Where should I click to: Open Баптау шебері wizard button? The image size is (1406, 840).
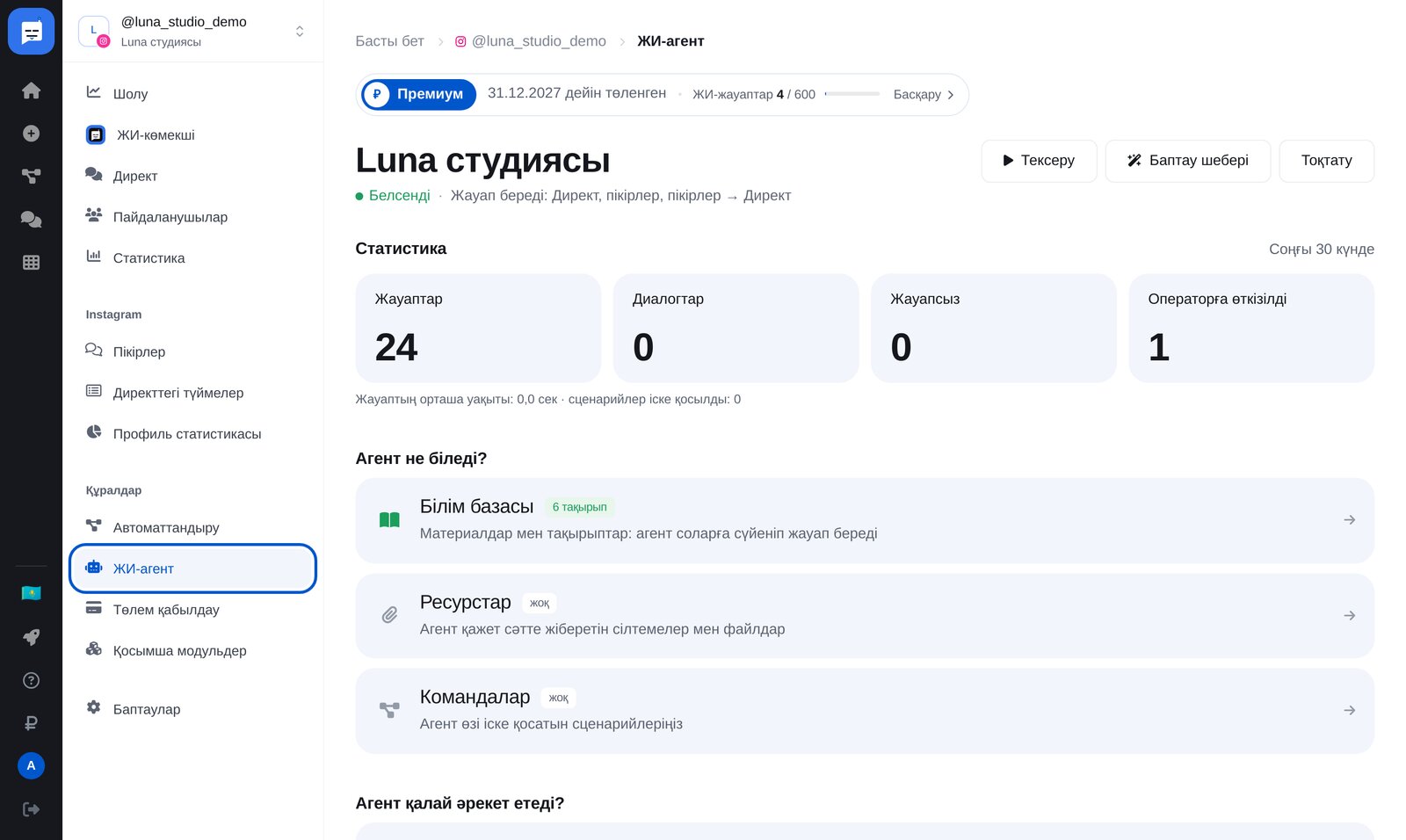1187,161
